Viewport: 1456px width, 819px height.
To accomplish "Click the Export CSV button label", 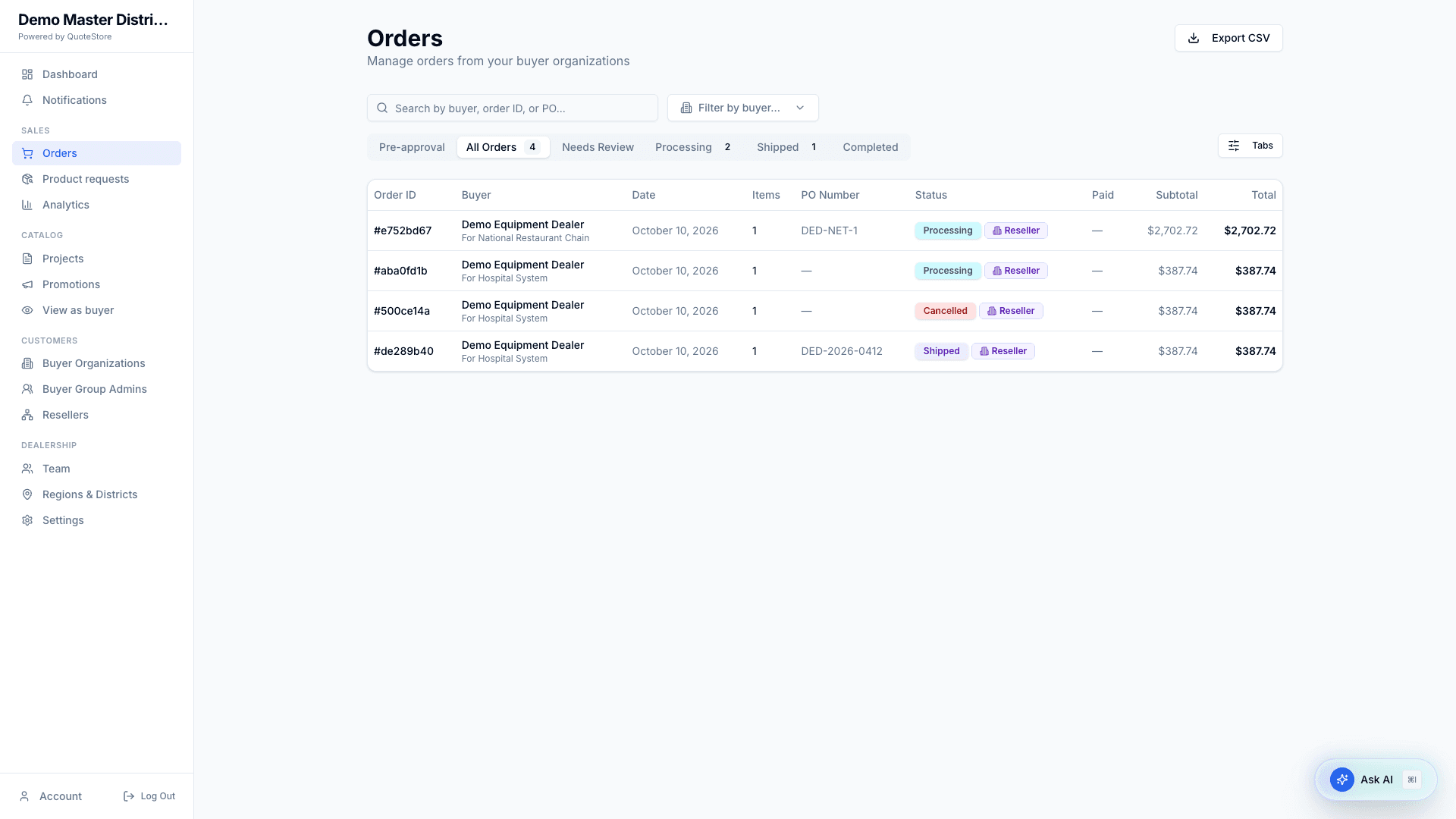I will click(x=1241, y=38).
